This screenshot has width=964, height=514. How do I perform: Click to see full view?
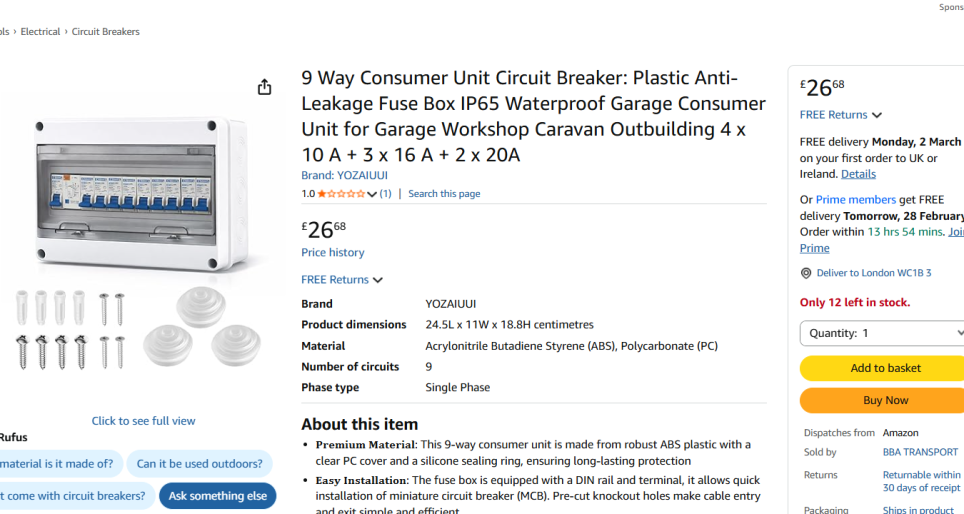tap(143, 421)
